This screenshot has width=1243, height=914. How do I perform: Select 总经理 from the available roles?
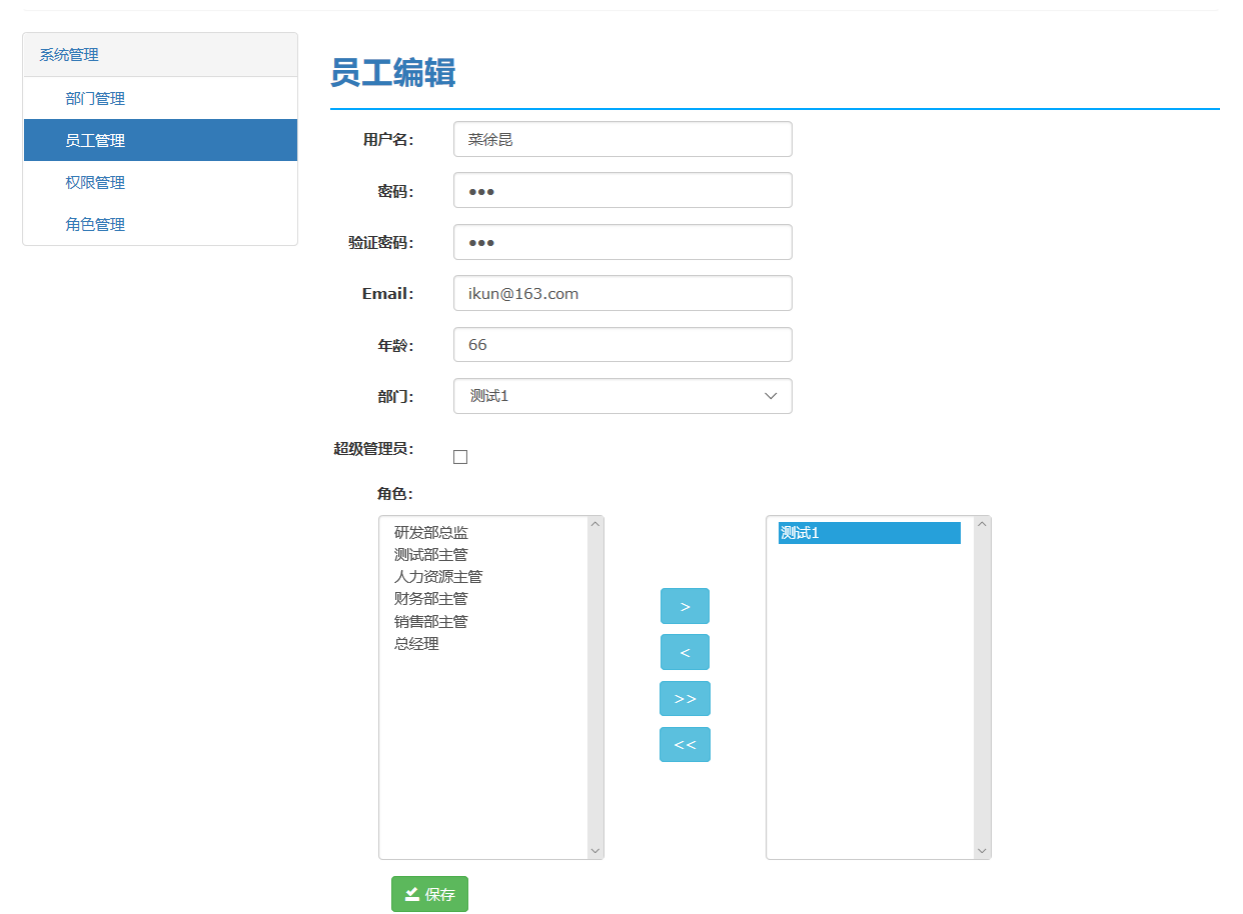click(413, 643)
